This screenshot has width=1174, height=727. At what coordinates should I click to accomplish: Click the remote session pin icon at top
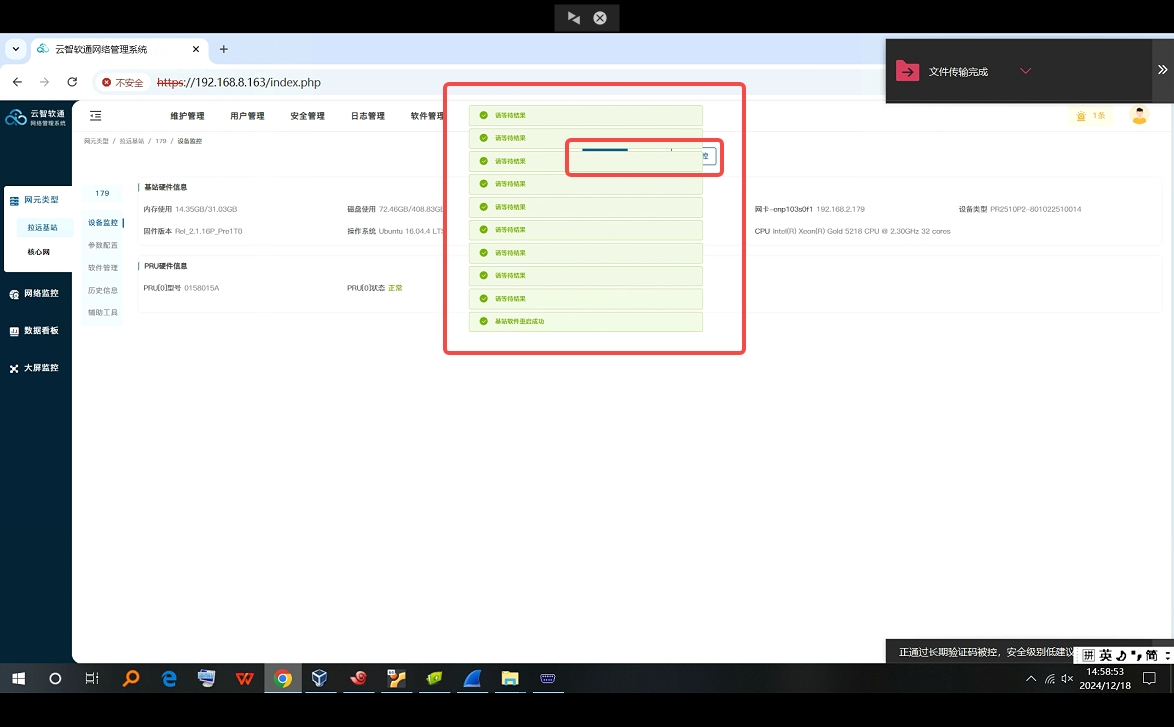click(x=574, y=18)
